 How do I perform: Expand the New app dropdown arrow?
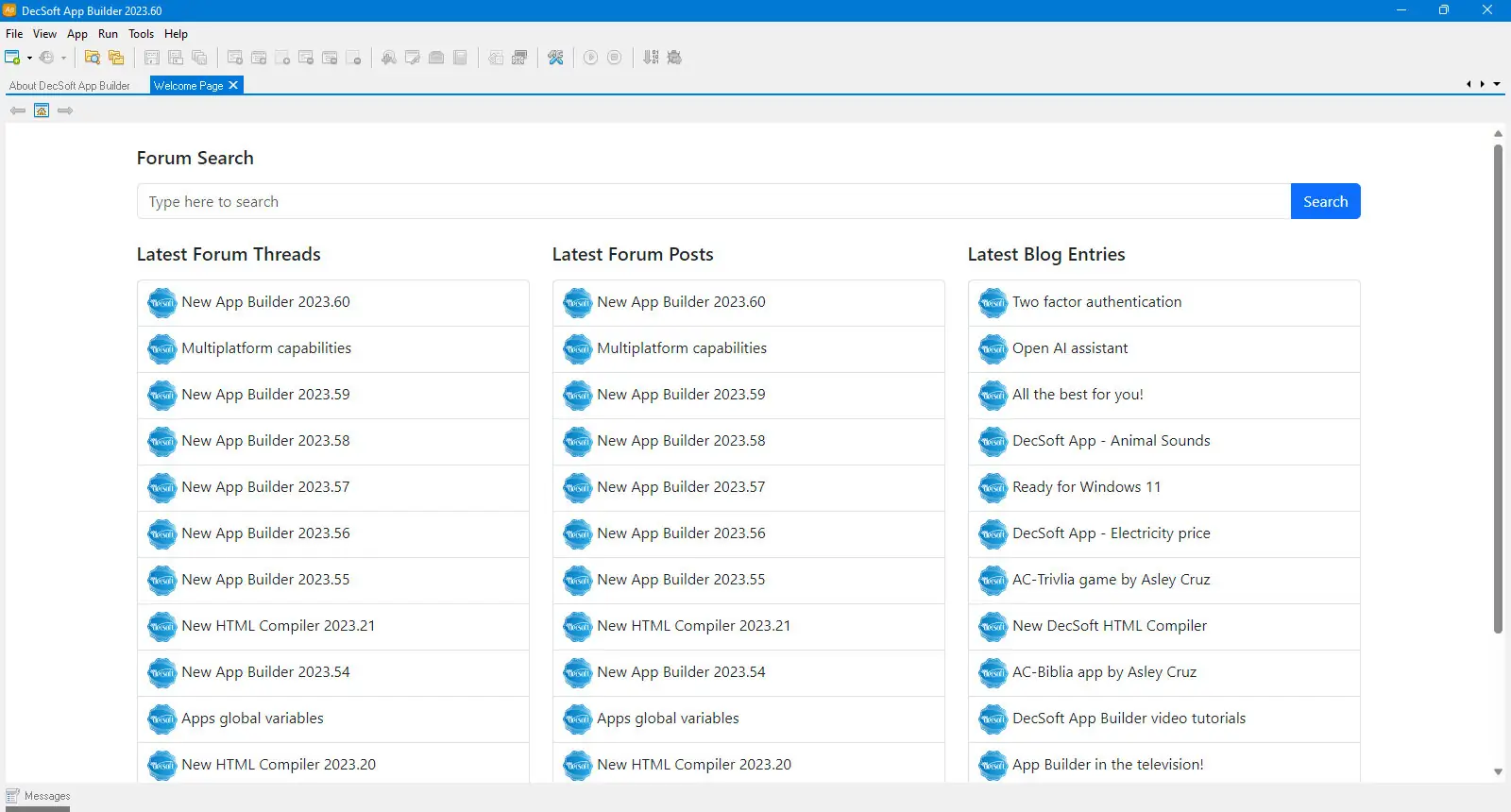tap(29, 58)
